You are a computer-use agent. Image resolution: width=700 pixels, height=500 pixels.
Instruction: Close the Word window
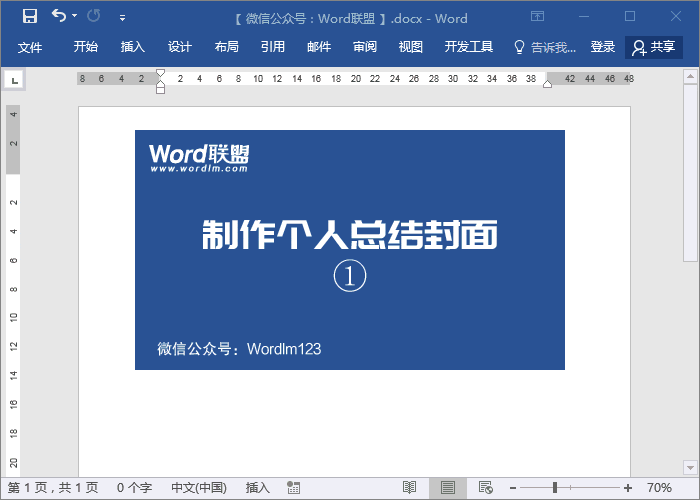[x=676, y=17]
